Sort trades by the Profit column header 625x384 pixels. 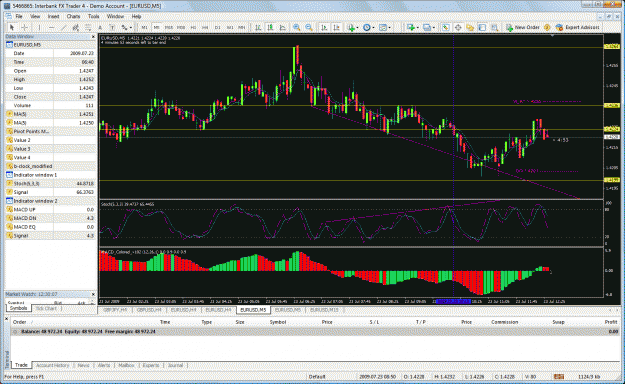[611, 322]
